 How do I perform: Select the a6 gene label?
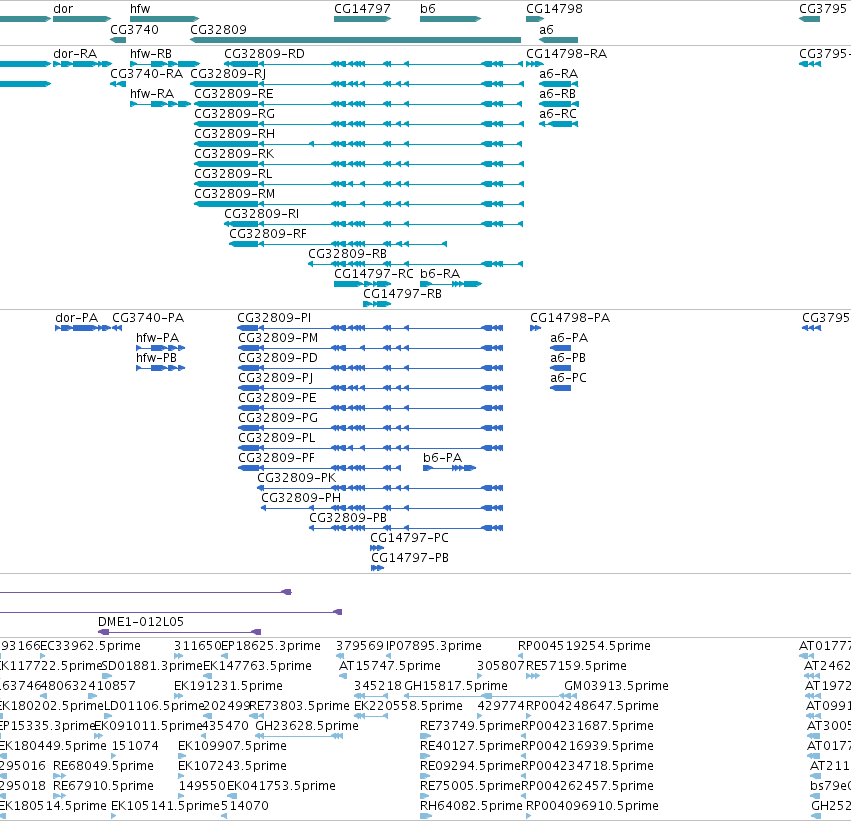547,29
